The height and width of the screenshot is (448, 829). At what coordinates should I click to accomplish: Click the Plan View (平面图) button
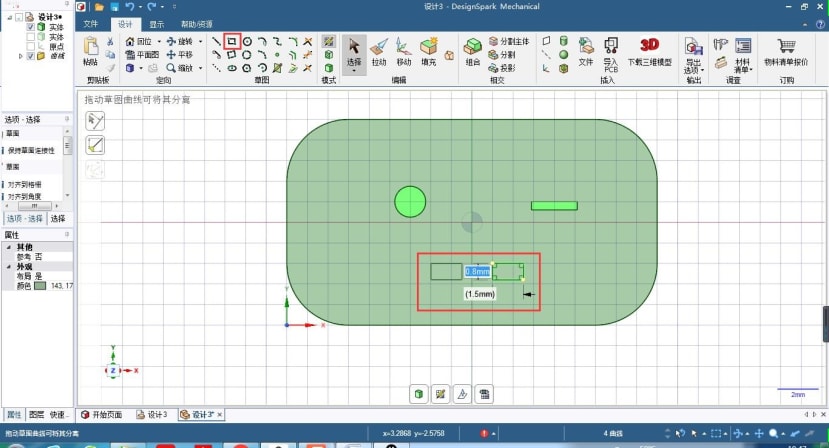(x=142, y=54)
